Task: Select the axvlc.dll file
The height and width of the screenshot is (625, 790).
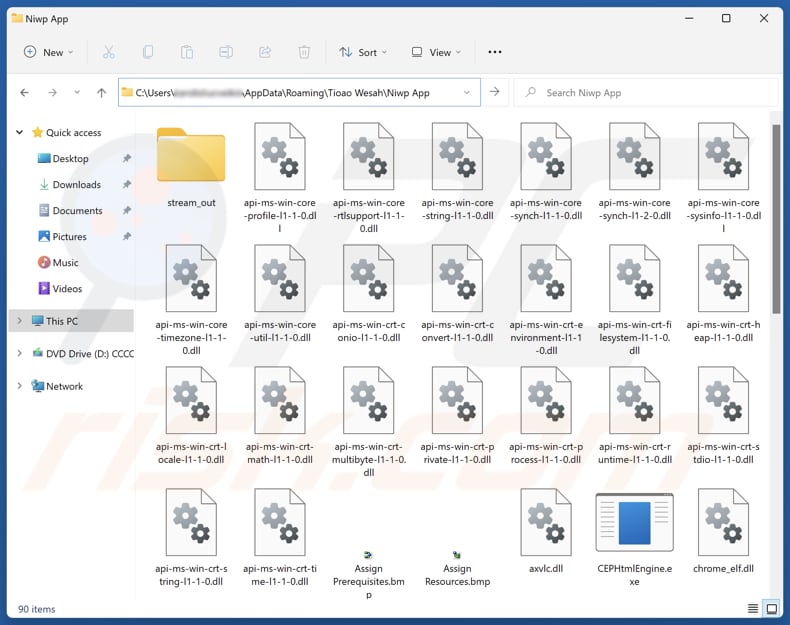Action: [546, 531]
